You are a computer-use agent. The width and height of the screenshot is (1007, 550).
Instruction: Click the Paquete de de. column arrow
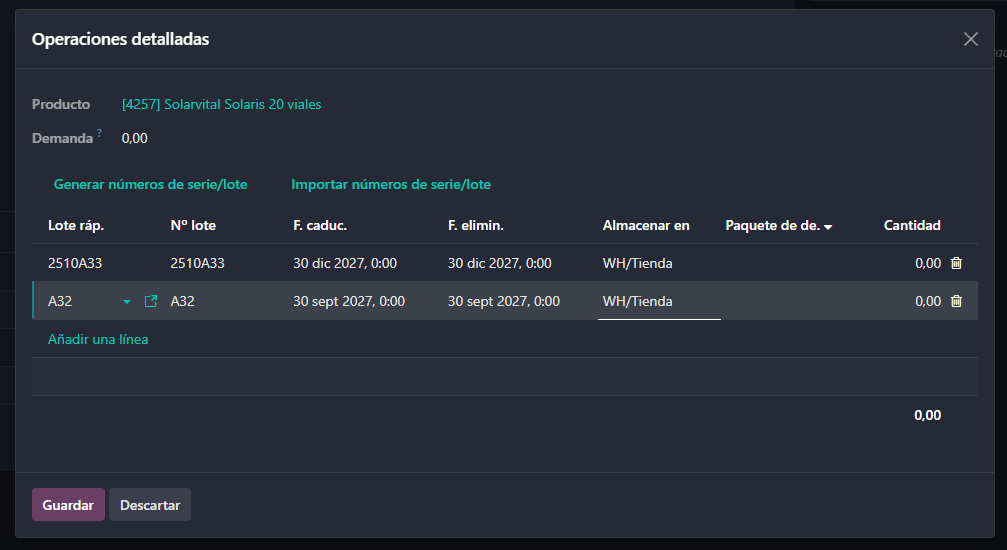coord(828,227)
